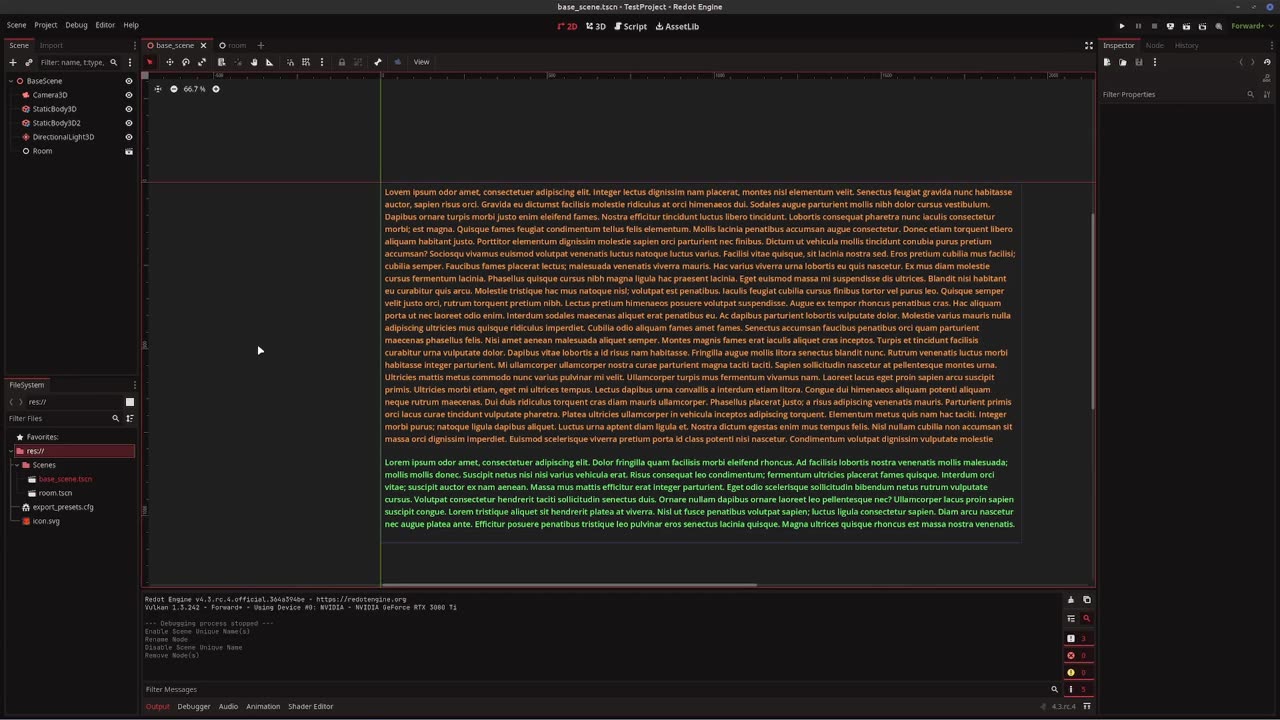
Task: Switch to the Node dock tab
Action: pos(1154,45)
